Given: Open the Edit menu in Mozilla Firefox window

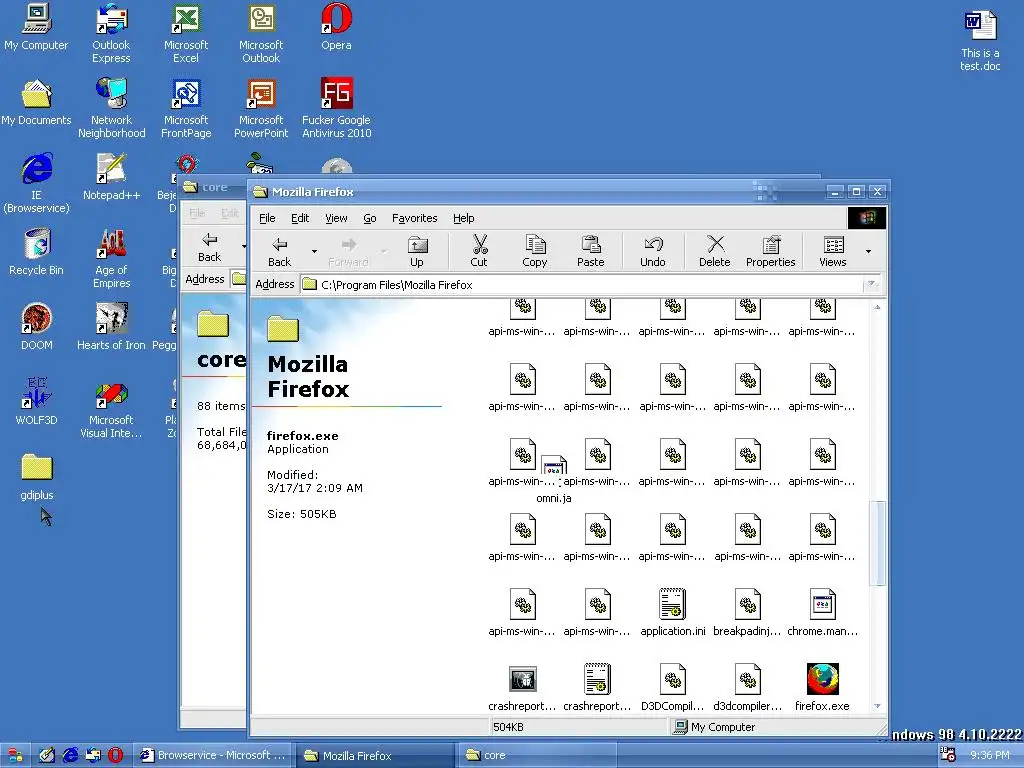Looking at the screenshot, I should point(300,218).
